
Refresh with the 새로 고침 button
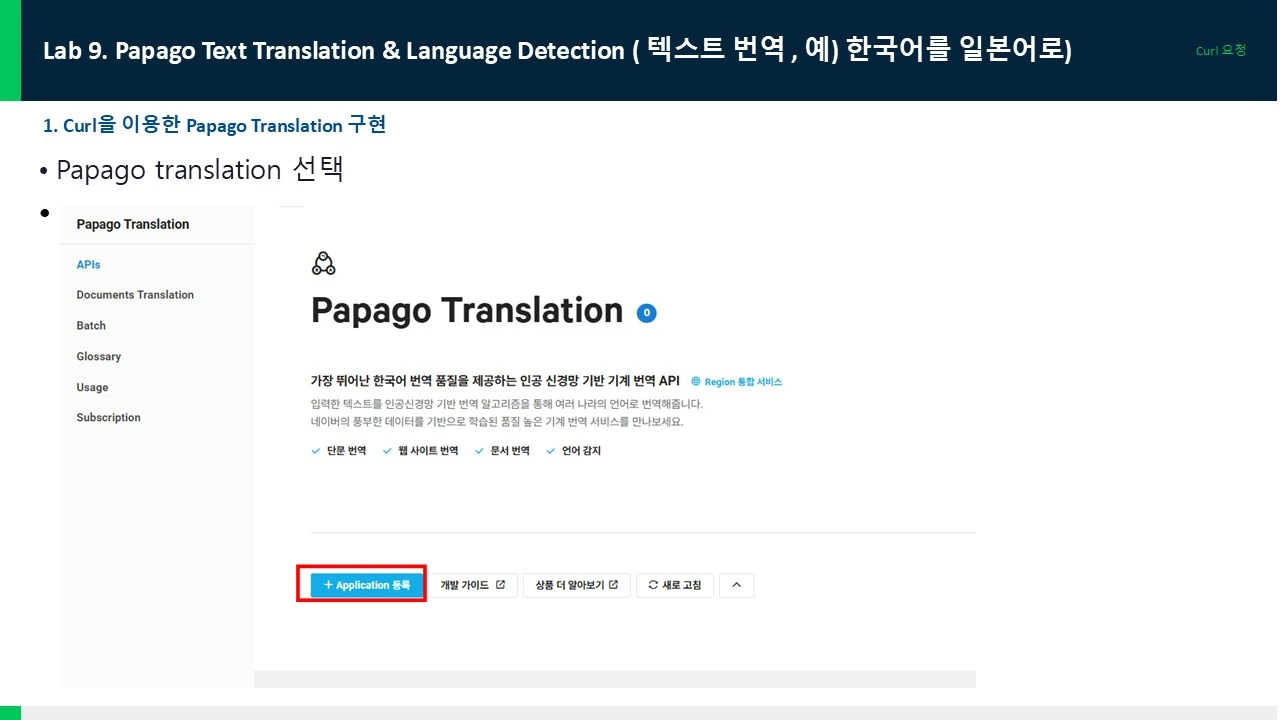click(x=675, y=585)
